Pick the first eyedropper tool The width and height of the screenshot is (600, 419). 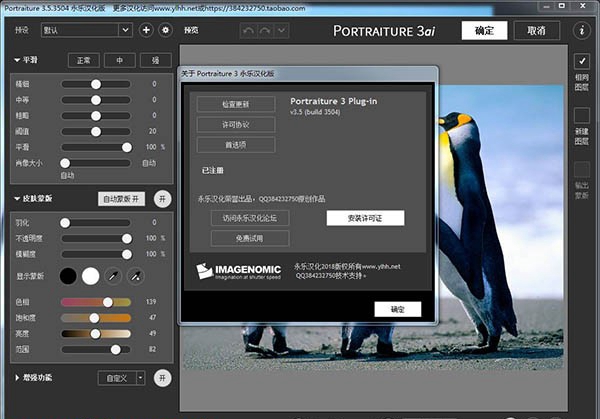tap(113, 276)
